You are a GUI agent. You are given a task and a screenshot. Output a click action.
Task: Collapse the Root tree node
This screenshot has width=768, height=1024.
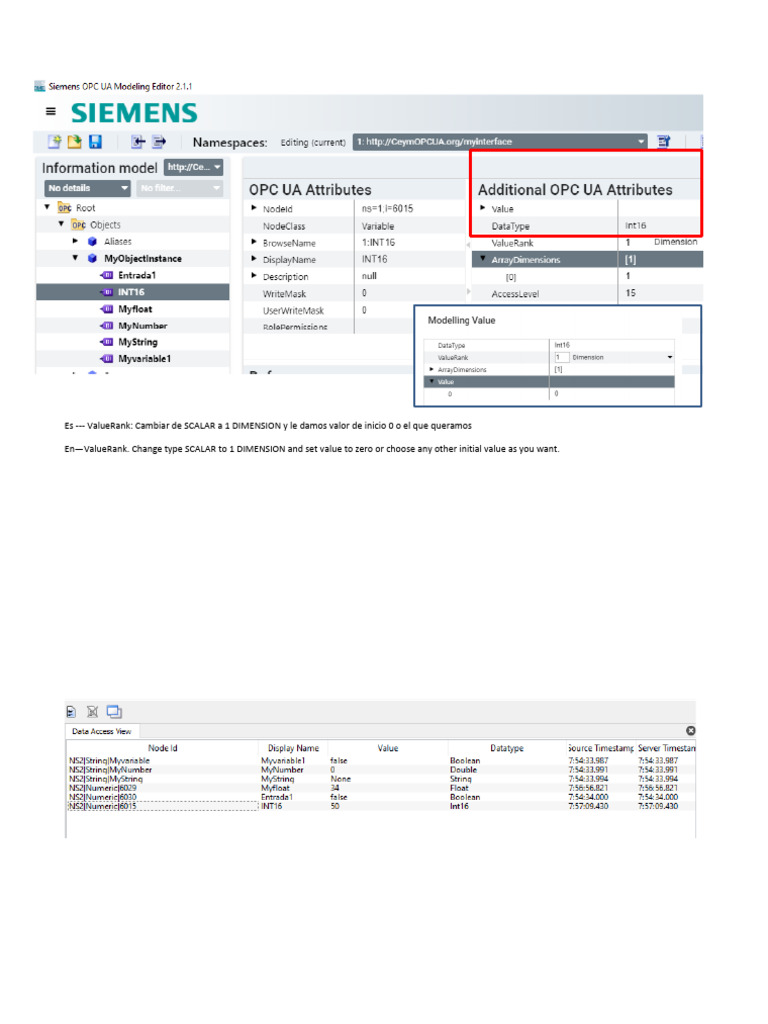(x=47, y=207)
